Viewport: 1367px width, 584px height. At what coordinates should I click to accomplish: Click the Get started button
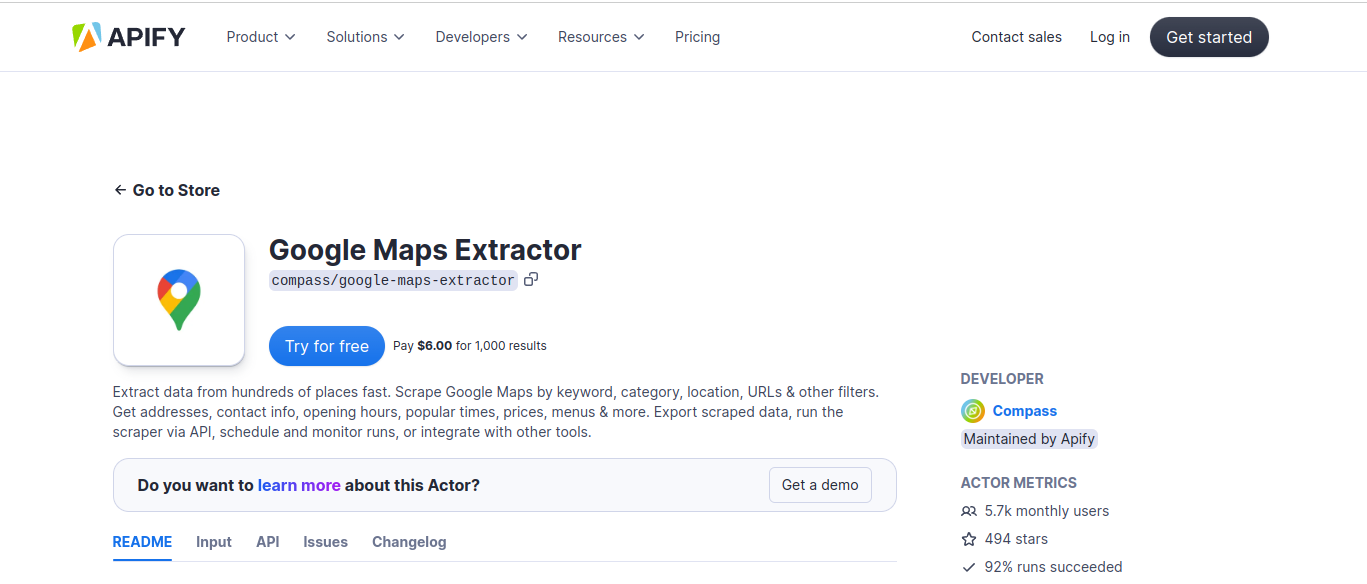(1208, 37)
